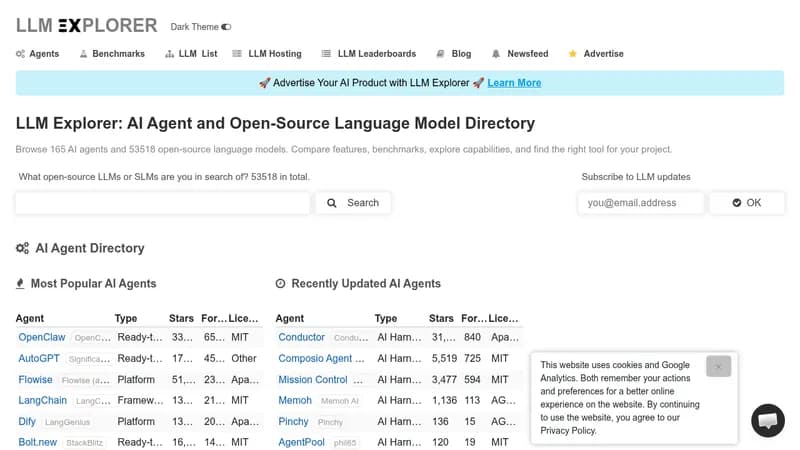
Task: Click the Advertise star icon
Action: [572, 54]
